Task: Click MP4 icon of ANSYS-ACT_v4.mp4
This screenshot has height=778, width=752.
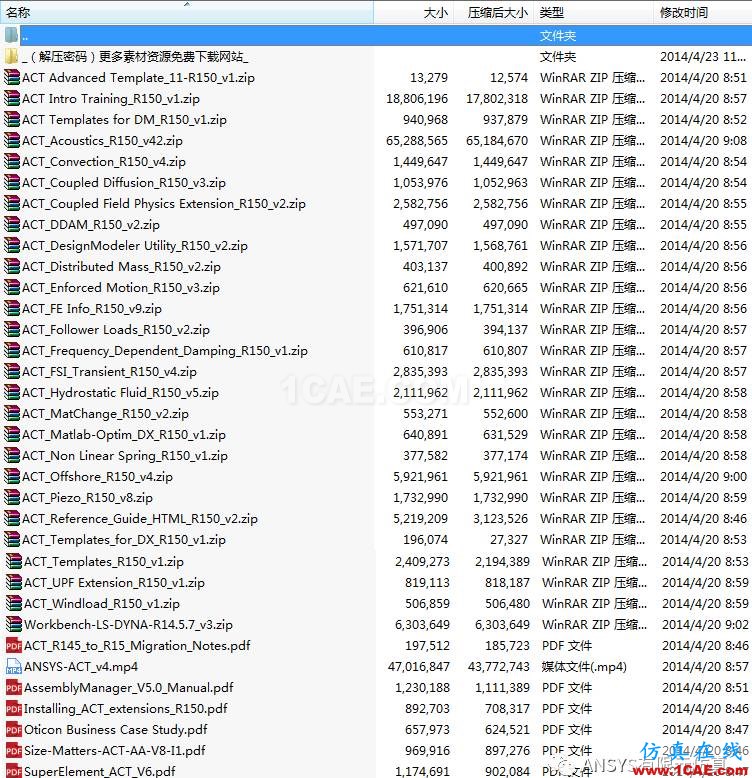Action: pos(14,666)
